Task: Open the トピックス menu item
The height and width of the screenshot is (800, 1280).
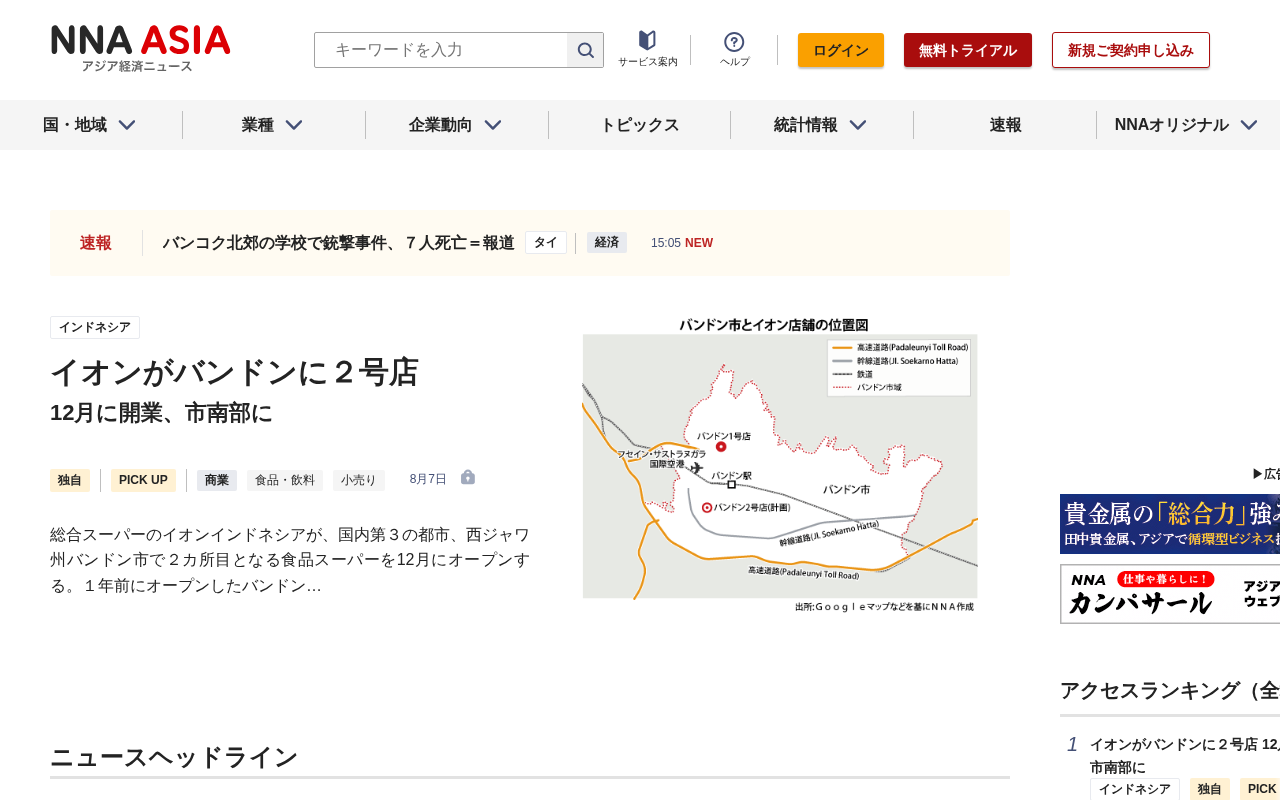Action: [639, 125]
